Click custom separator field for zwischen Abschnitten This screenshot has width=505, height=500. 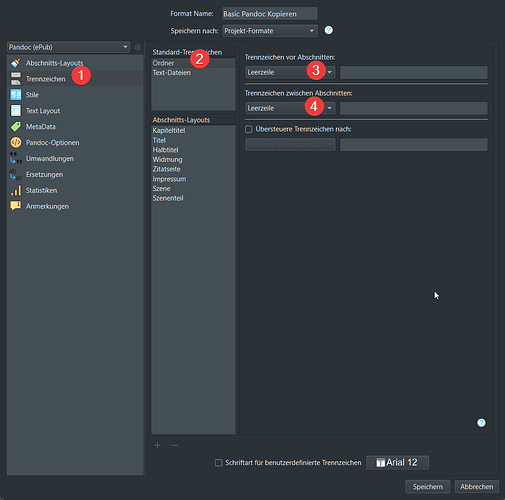point(414,108)
